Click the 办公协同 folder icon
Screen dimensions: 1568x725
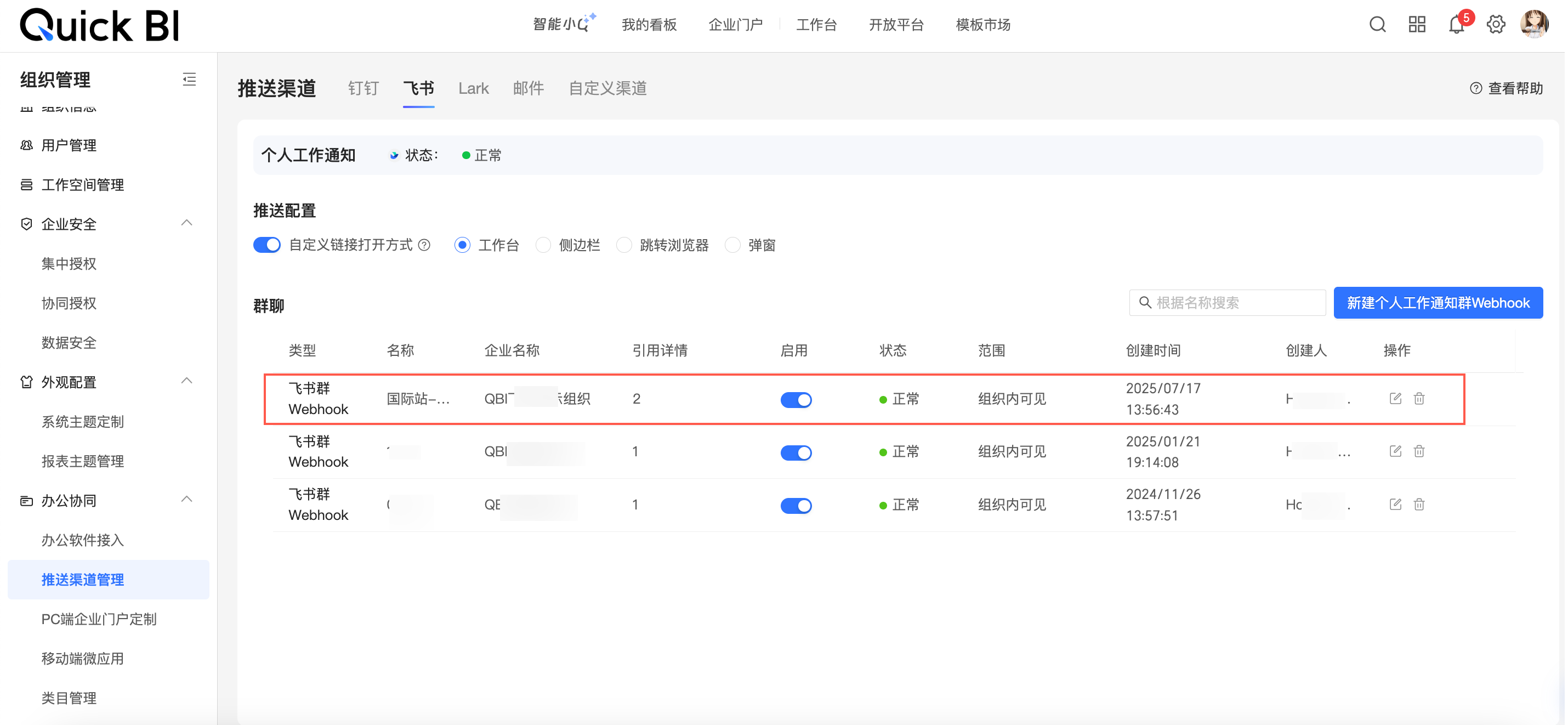click(x=26, y=500)
